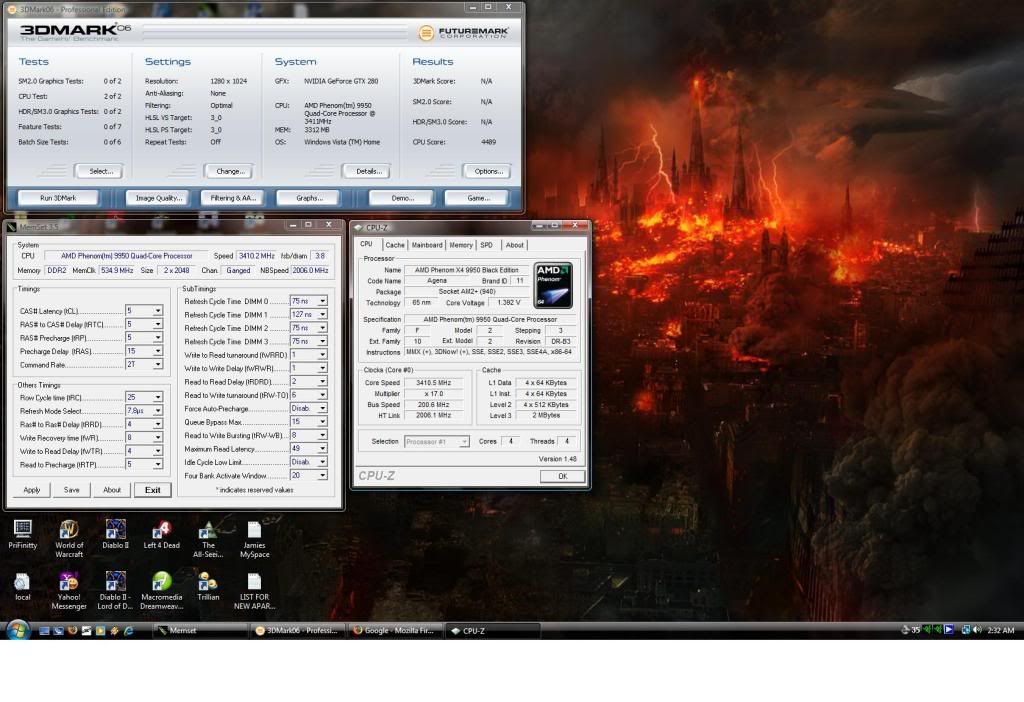Image resolution: width=1024 pixels, height=702 pixels.
Task: Launch Macromedia Dreamweaver shortcut
Action: coord(161,590)
